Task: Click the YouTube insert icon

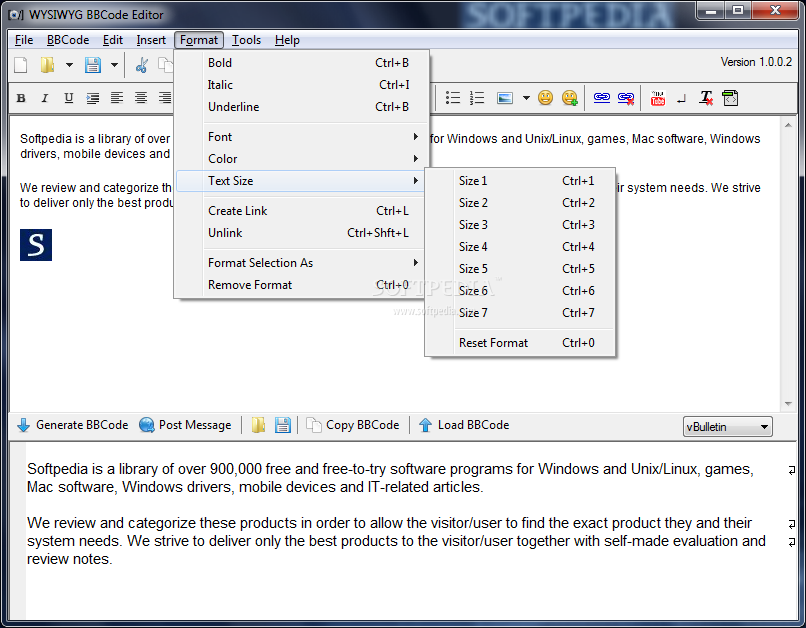Action: (657, 98)
